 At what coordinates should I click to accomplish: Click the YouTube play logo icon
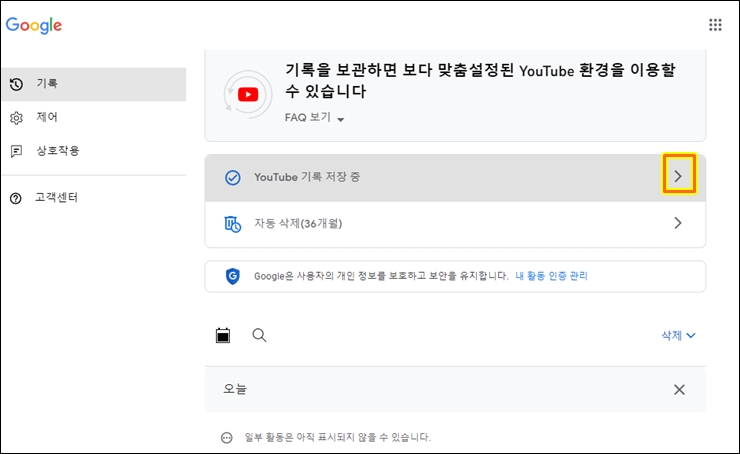(248, 94)
